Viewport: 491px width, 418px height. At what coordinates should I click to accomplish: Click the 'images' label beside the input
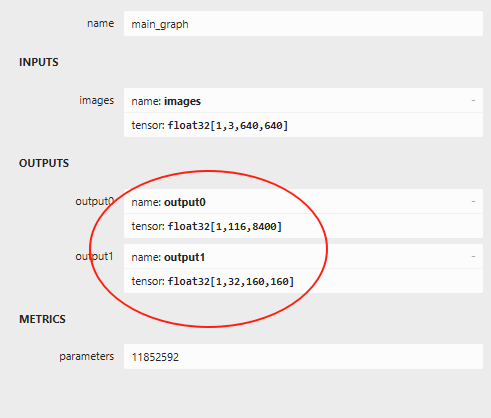pos(97,101)
